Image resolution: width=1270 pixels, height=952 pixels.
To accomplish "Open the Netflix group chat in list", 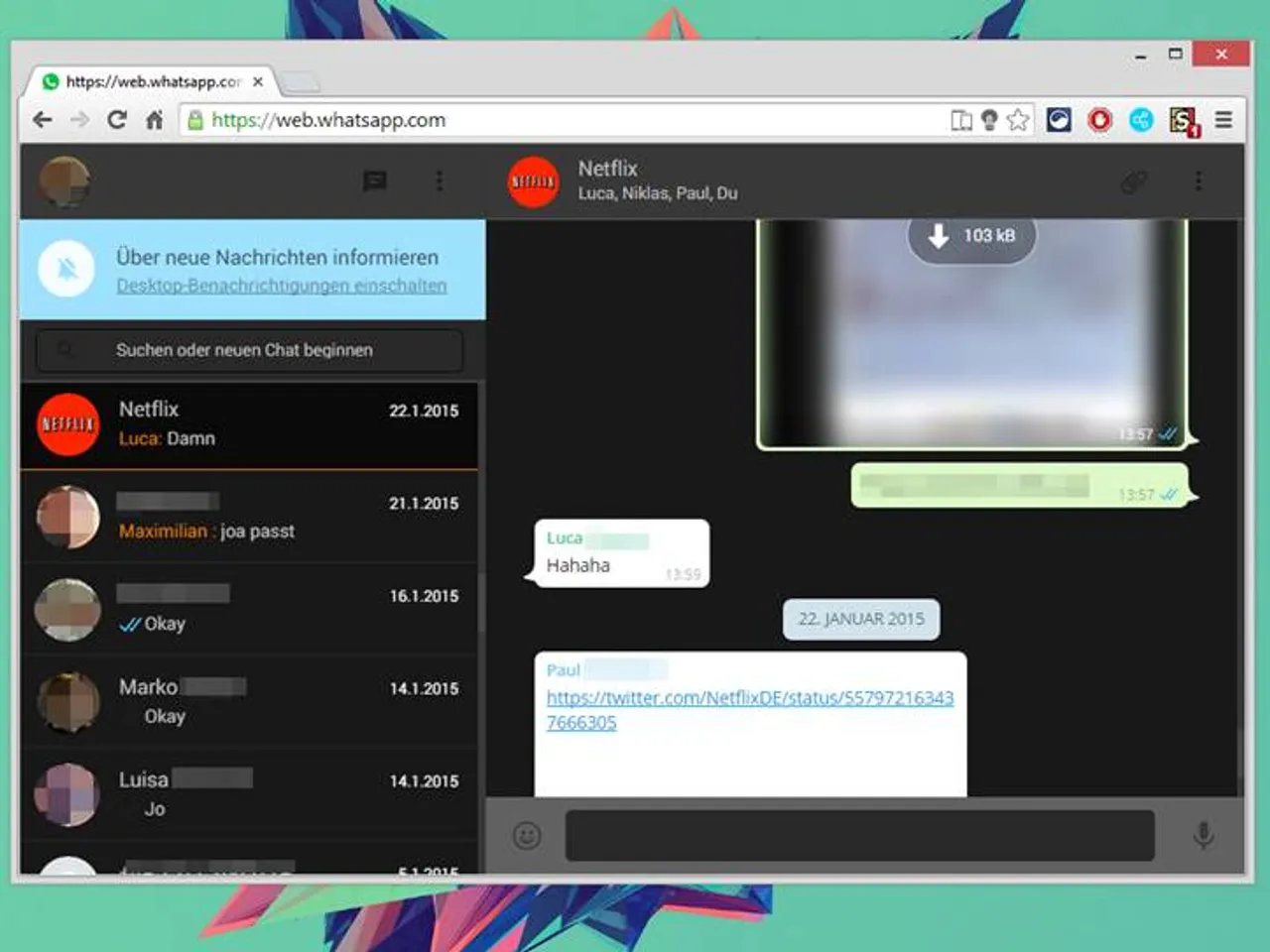I will click(x=249, y=424).
